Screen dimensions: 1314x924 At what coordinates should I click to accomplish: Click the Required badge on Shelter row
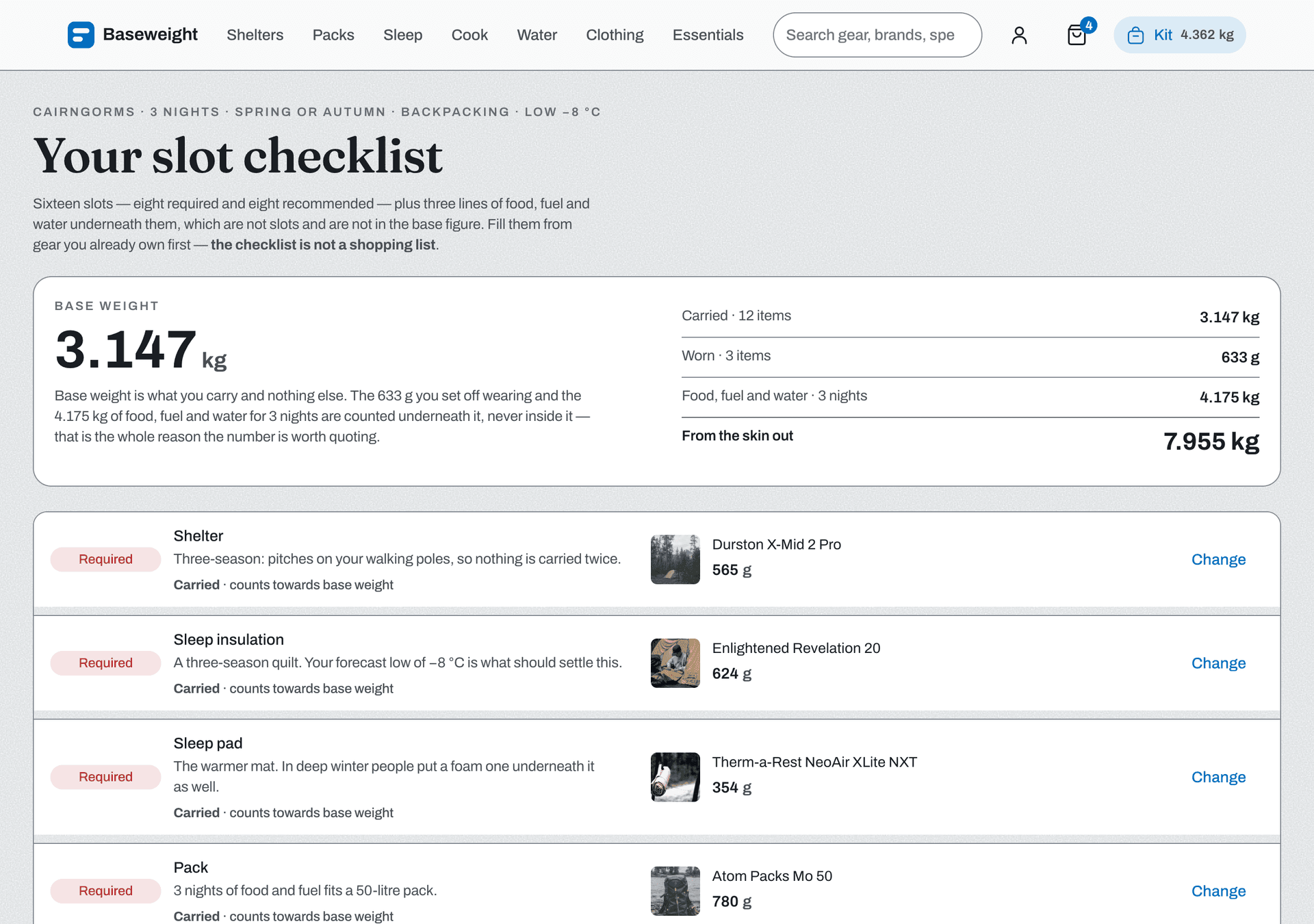tap(105, 559)
